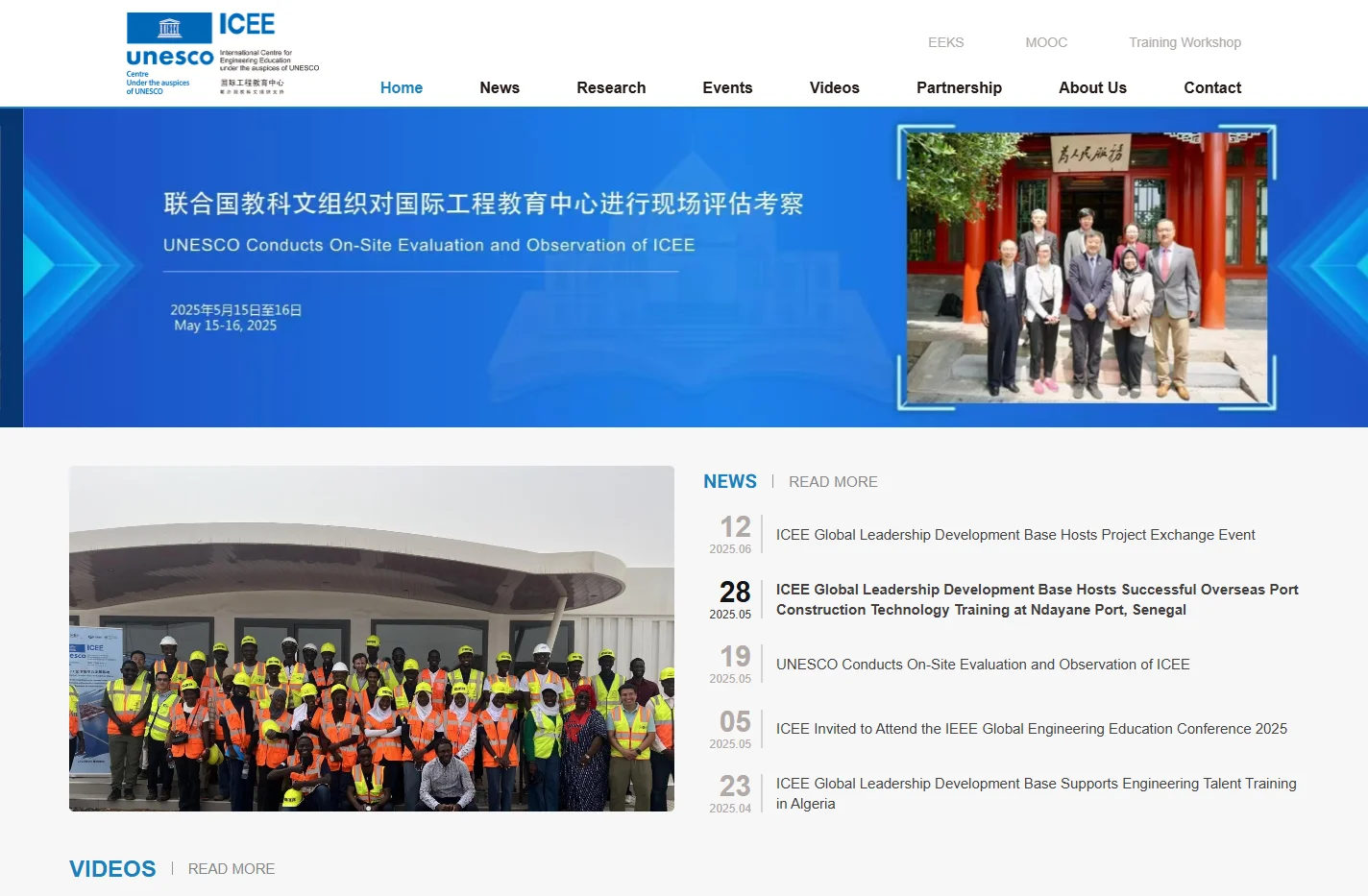This screenshot has height=896, width=1368.
Task: Go to the News menu
Action: tap(500, 87)
